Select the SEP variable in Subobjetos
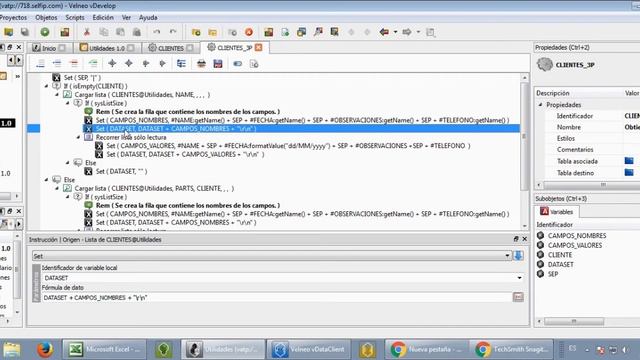 [553, 274]
